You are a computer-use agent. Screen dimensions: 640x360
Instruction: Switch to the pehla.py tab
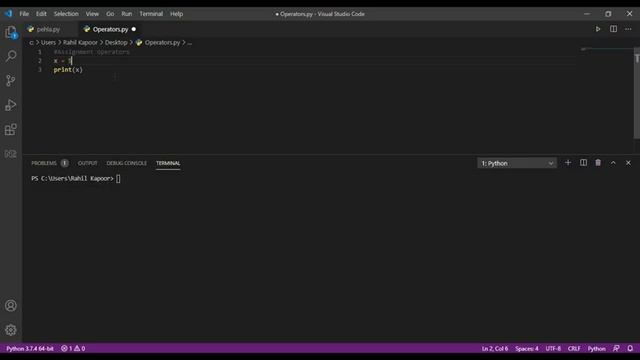point(48,29)
